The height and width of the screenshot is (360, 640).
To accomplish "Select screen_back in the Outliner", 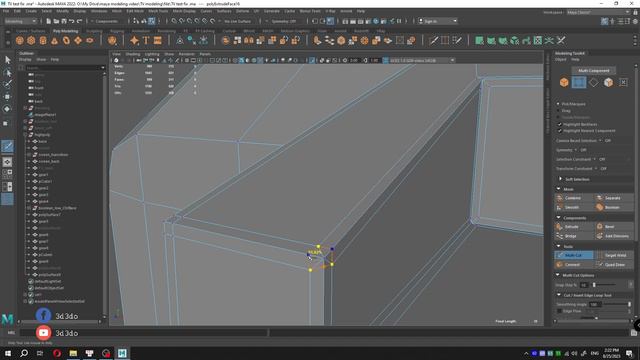I will 49,161.
